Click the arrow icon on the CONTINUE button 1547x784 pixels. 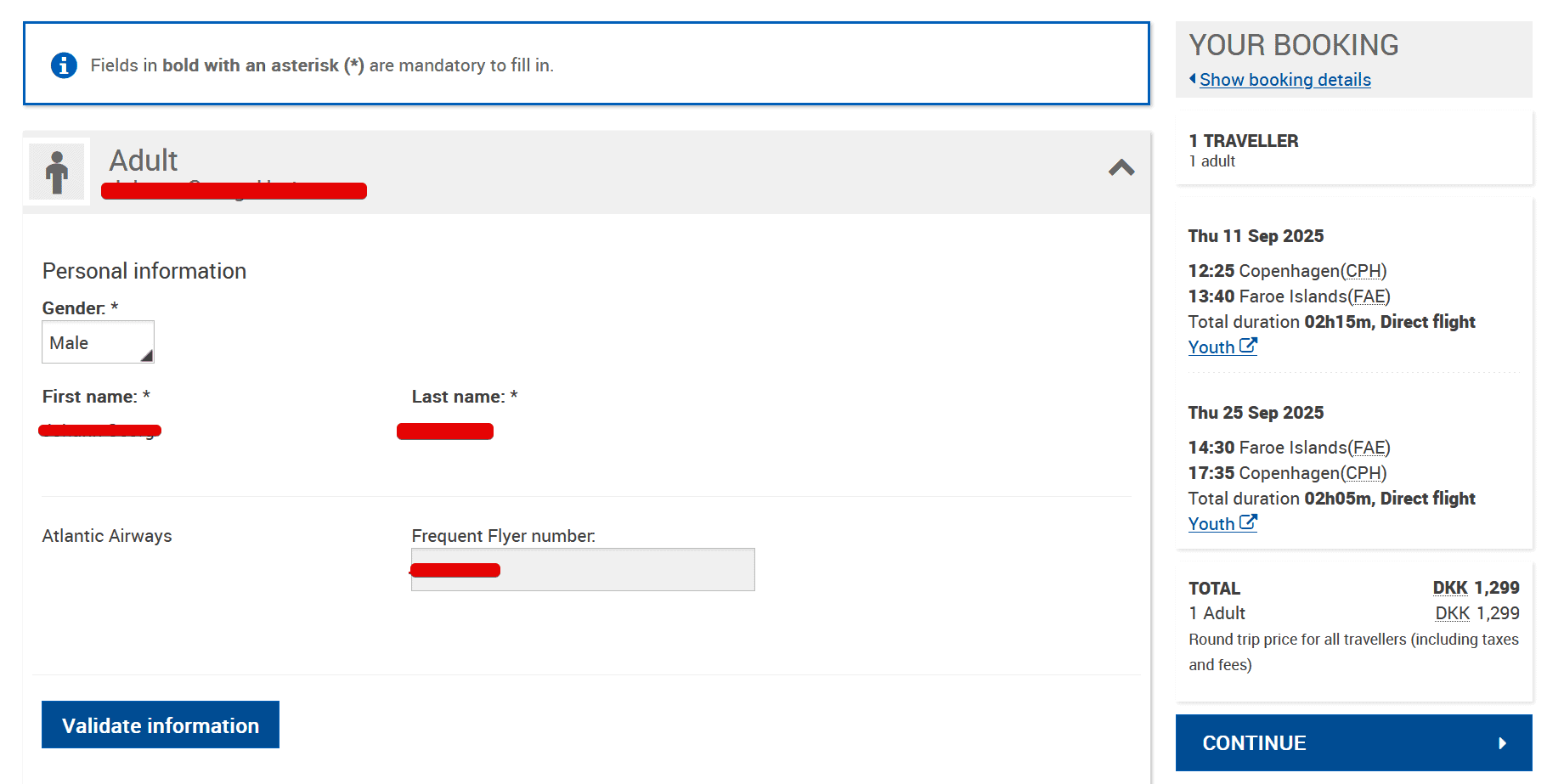[1502, 743]
